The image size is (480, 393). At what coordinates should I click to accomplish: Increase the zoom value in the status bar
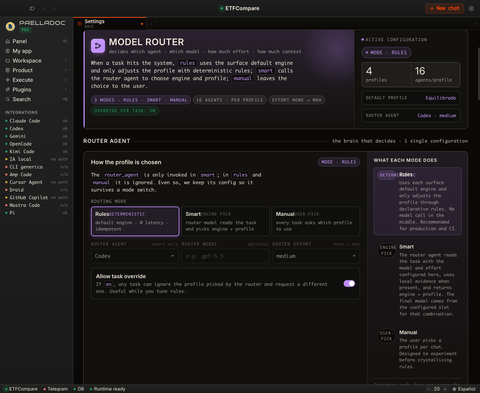tap(445, 389)
